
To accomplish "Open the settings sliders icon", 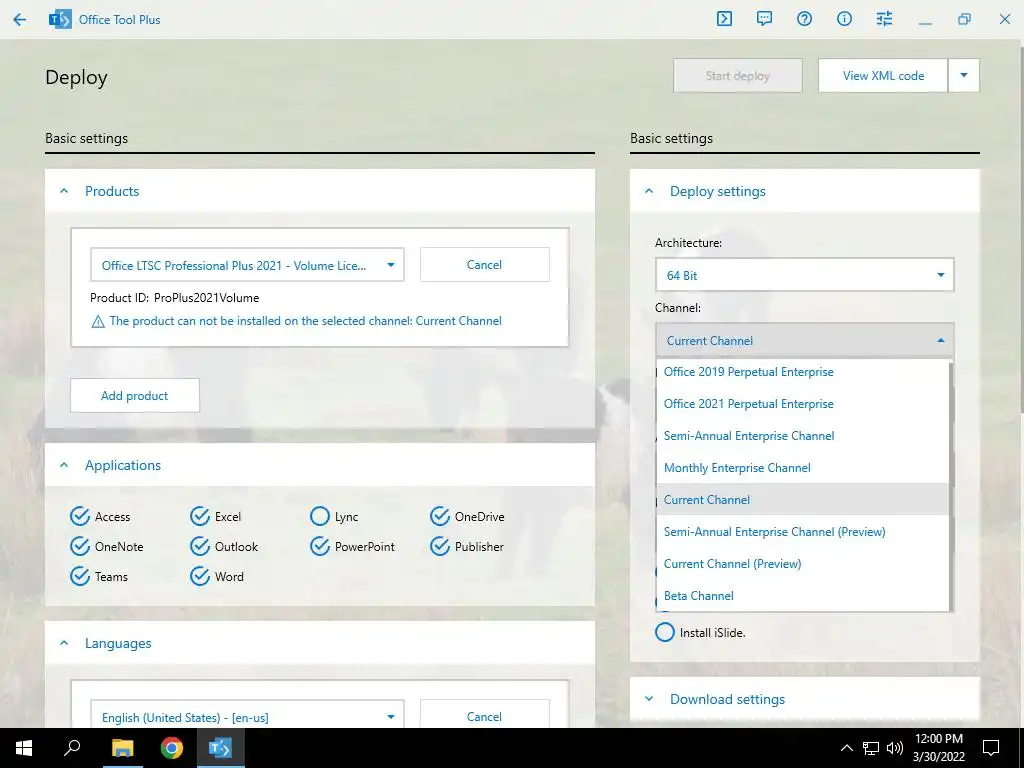I will (884, 19).
